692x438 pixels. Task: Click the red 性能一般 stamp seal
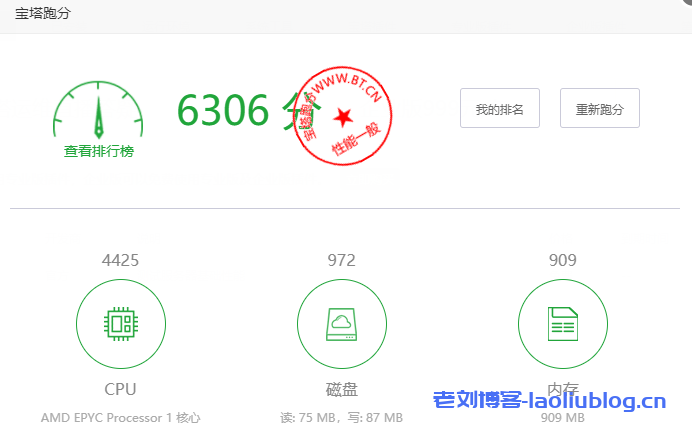(x=343, y=117)
